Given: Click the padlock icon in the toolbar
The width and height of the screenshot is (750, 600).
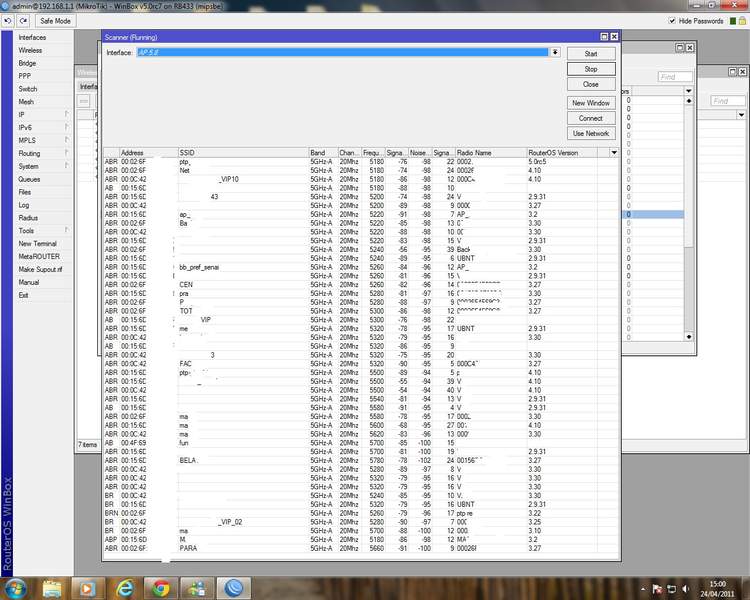Looking at the screenshot, I should tap(742, 21).
